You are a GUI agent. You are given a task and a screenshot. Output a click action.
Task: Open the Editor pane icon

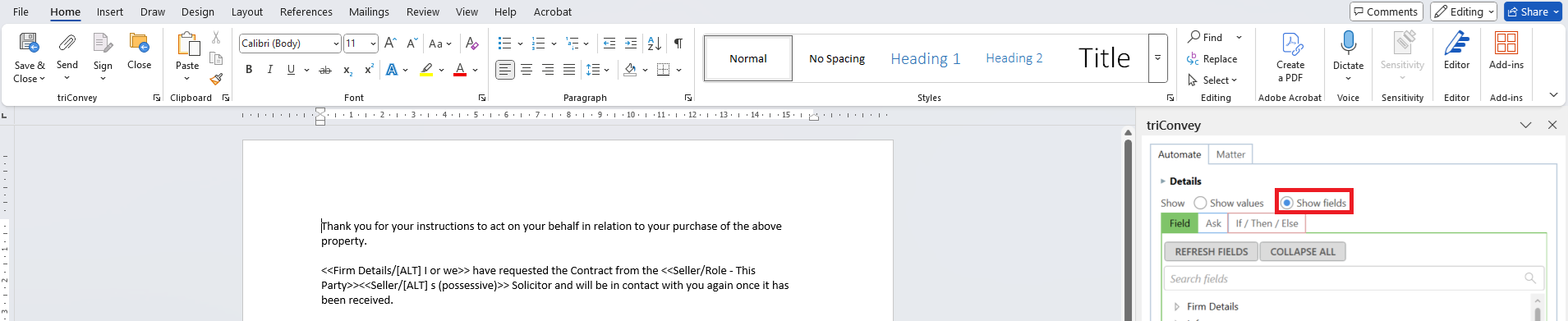pyautogui.click(x=1457, y=43)
